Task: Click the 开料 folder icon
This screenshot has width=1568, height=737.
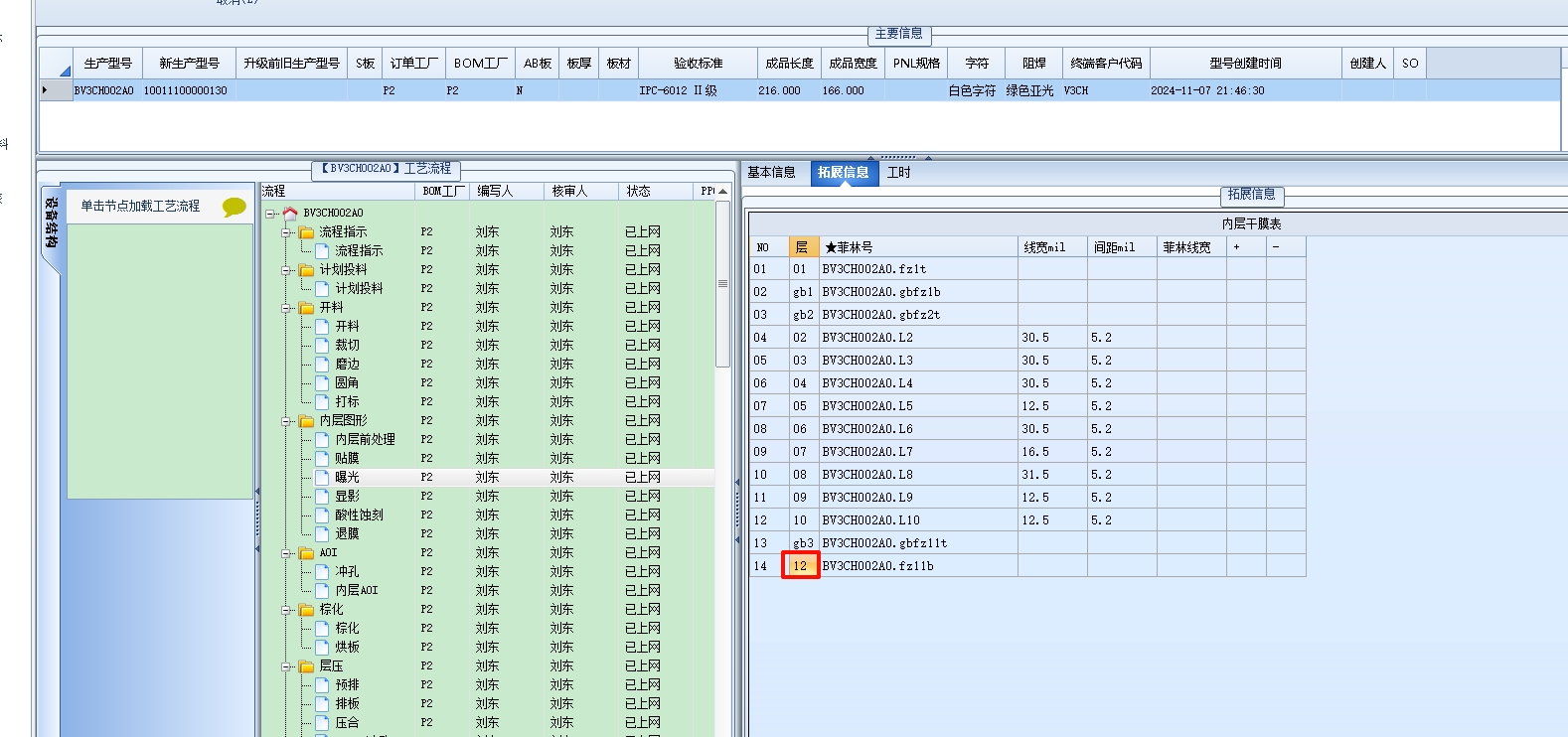Action: (x=306, y=307)
